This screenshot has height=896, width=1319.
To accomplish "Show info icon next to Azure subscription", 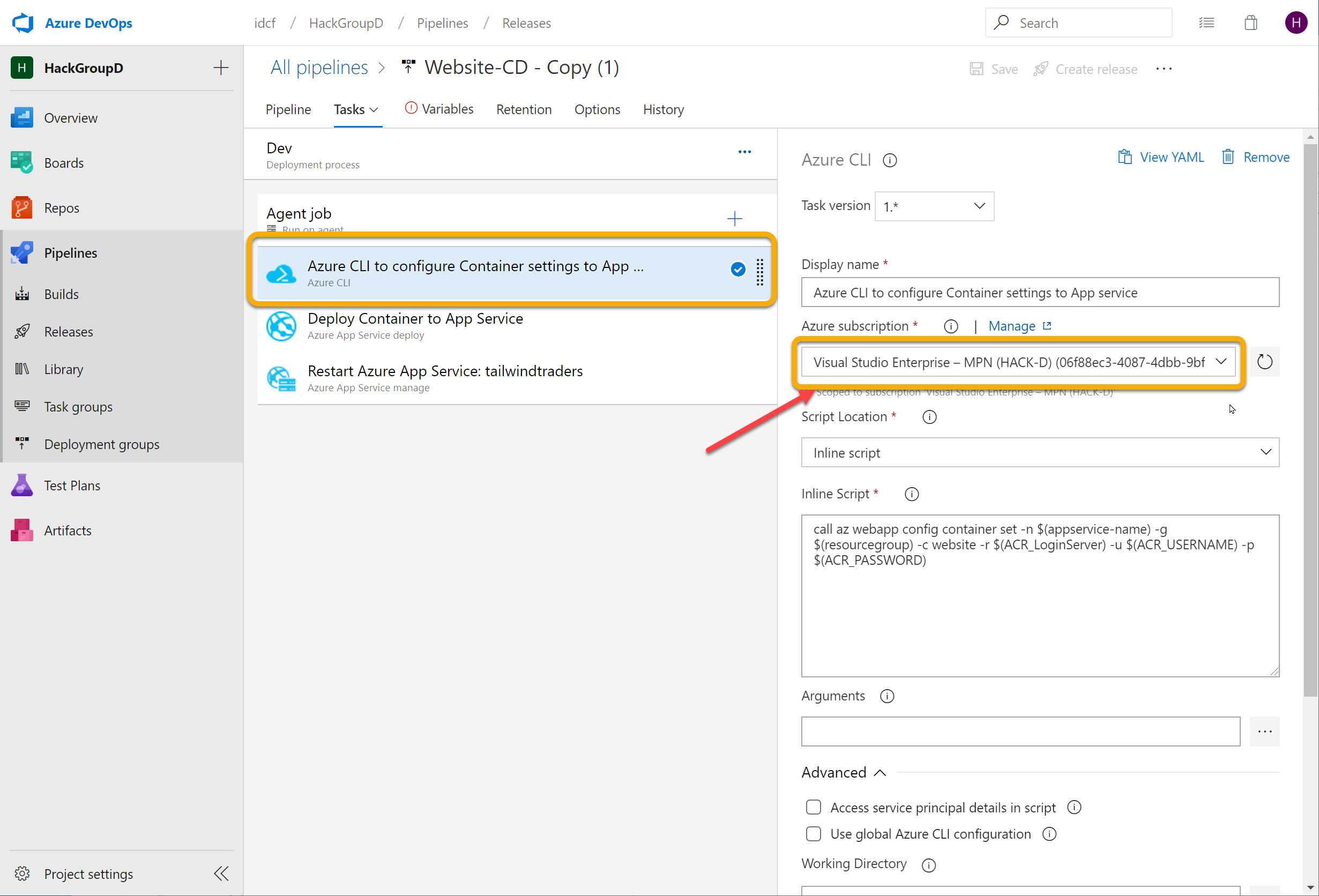I will (x=951, y=326).
